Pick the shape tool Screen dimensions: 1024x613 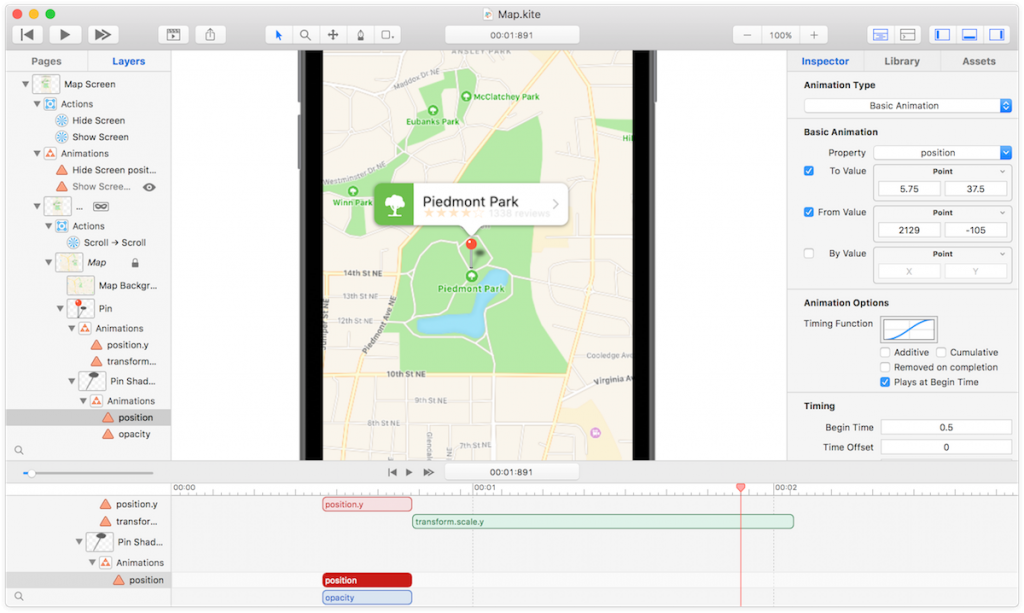pyautogui.click(x=387, y=34)
